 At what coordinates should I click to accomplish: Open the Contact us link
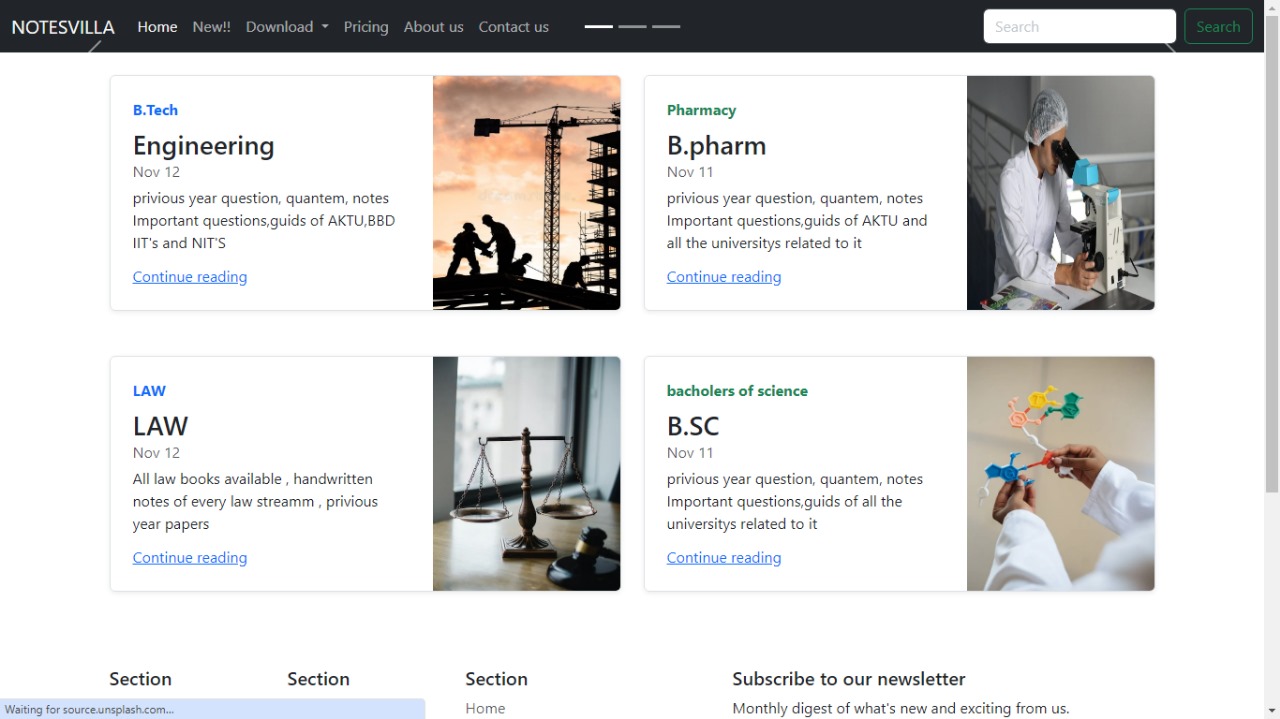pos(513,27)
